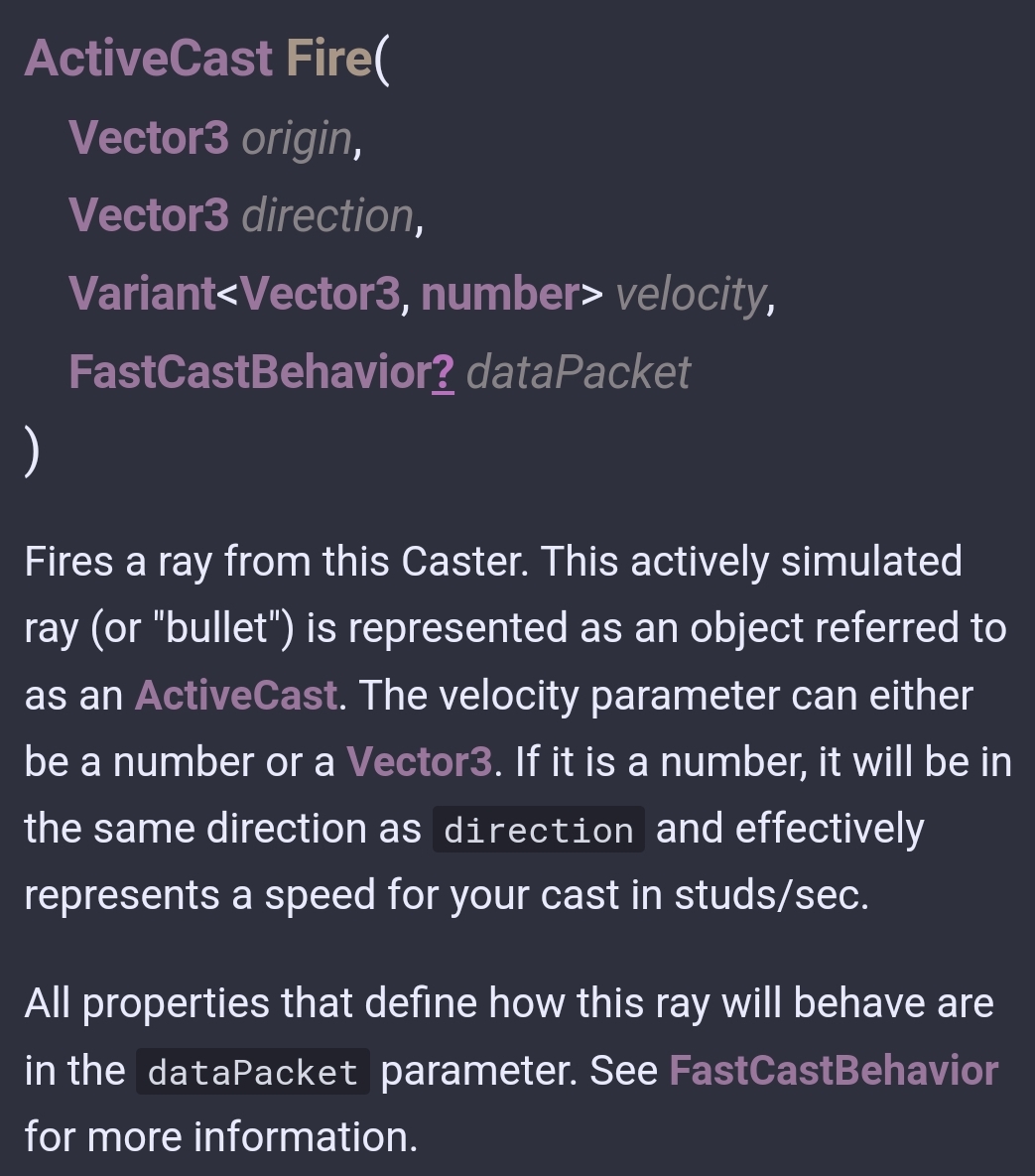
Task: Click the ActiveCast return type in the signature
Action: click(148, 59)
